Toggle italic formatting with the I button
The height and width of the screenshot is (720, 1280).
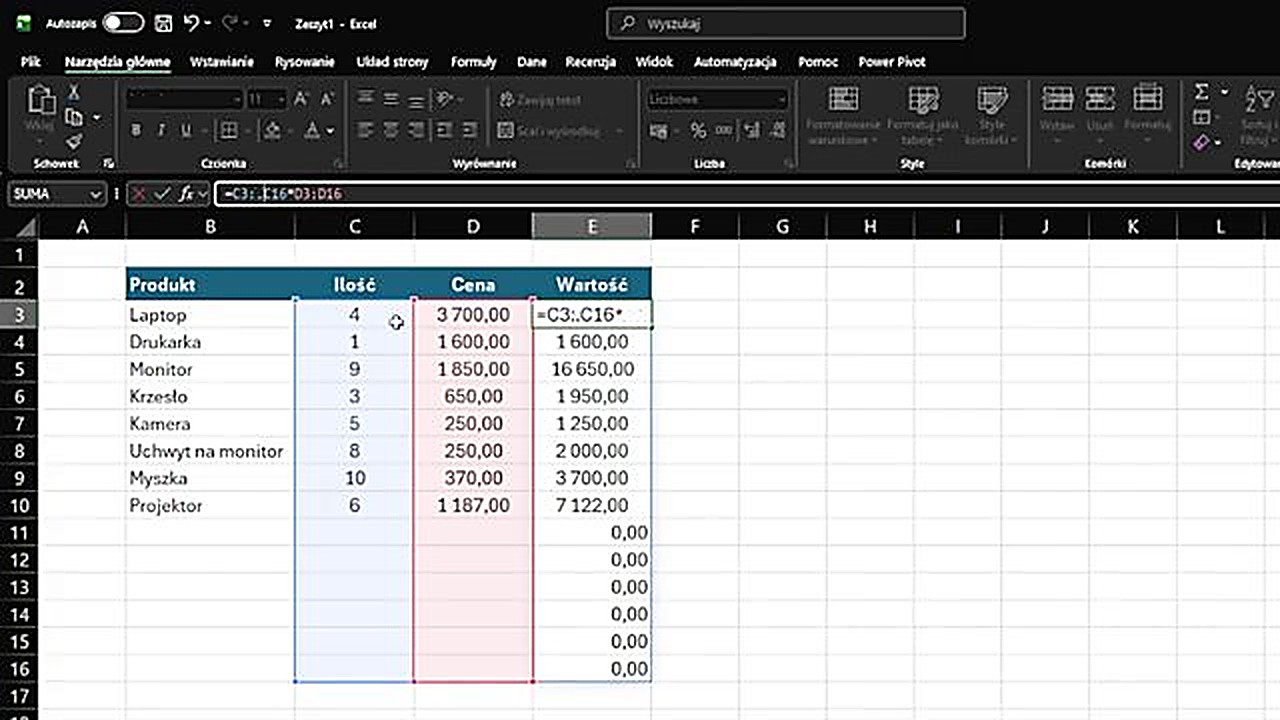click(161, 131)
